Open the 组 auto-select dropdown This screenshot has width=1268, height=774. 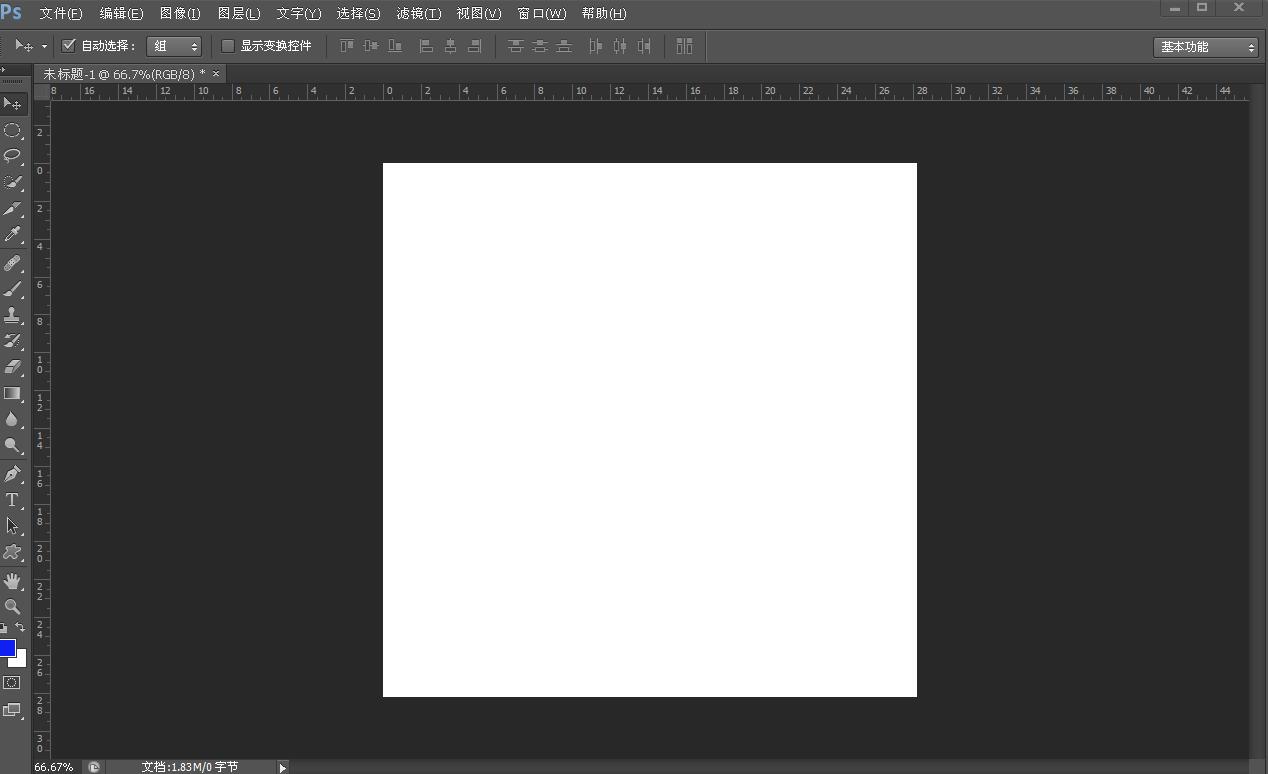174,46
